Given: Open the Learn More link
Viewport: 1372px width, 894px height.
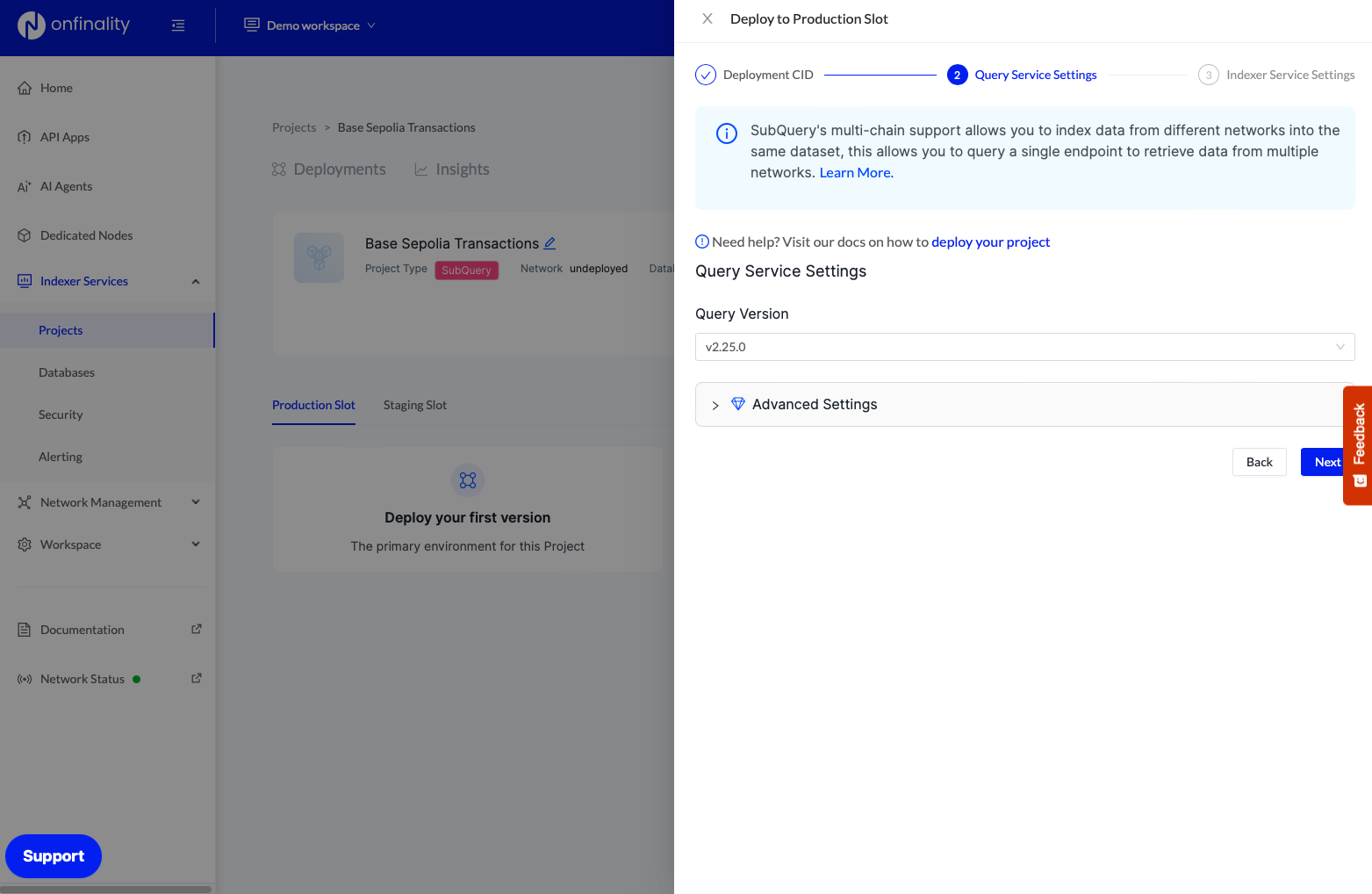Looking at the screenshot, I should coord(855,172).
